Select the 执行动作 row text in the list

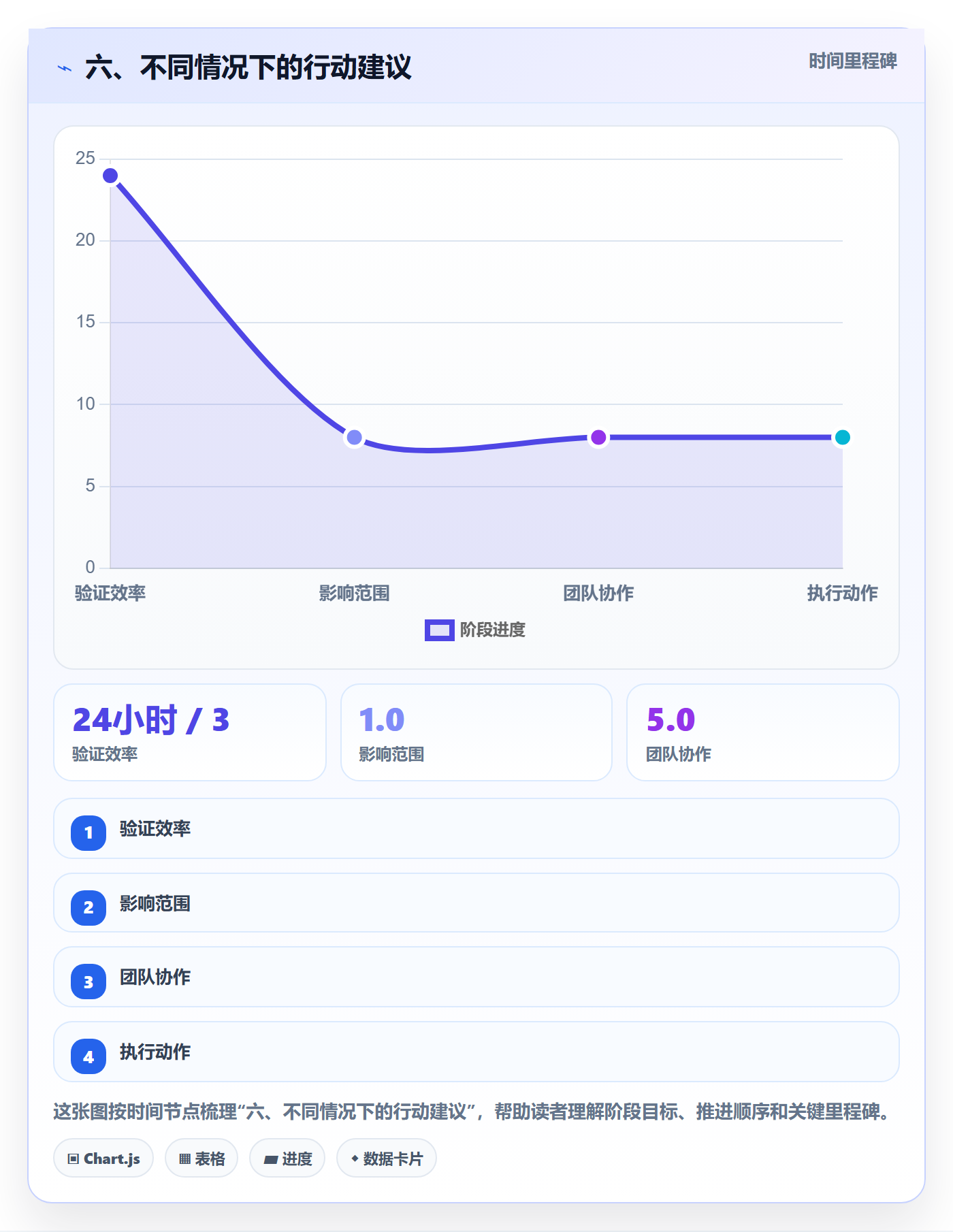(x=155, y=1052)
